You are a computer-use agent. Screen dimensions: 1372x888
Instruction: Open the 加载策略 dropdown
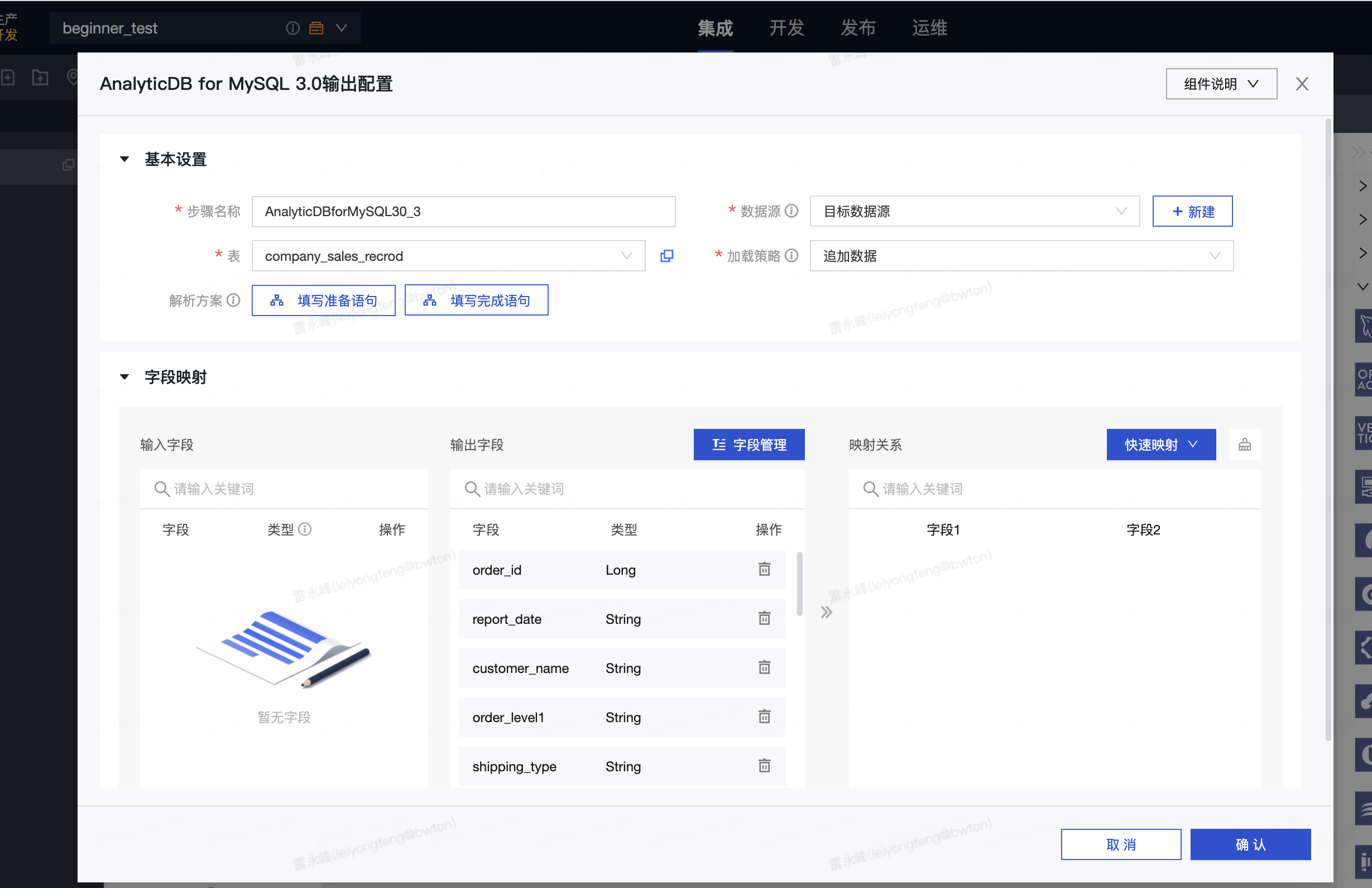tap(1021, 256)
